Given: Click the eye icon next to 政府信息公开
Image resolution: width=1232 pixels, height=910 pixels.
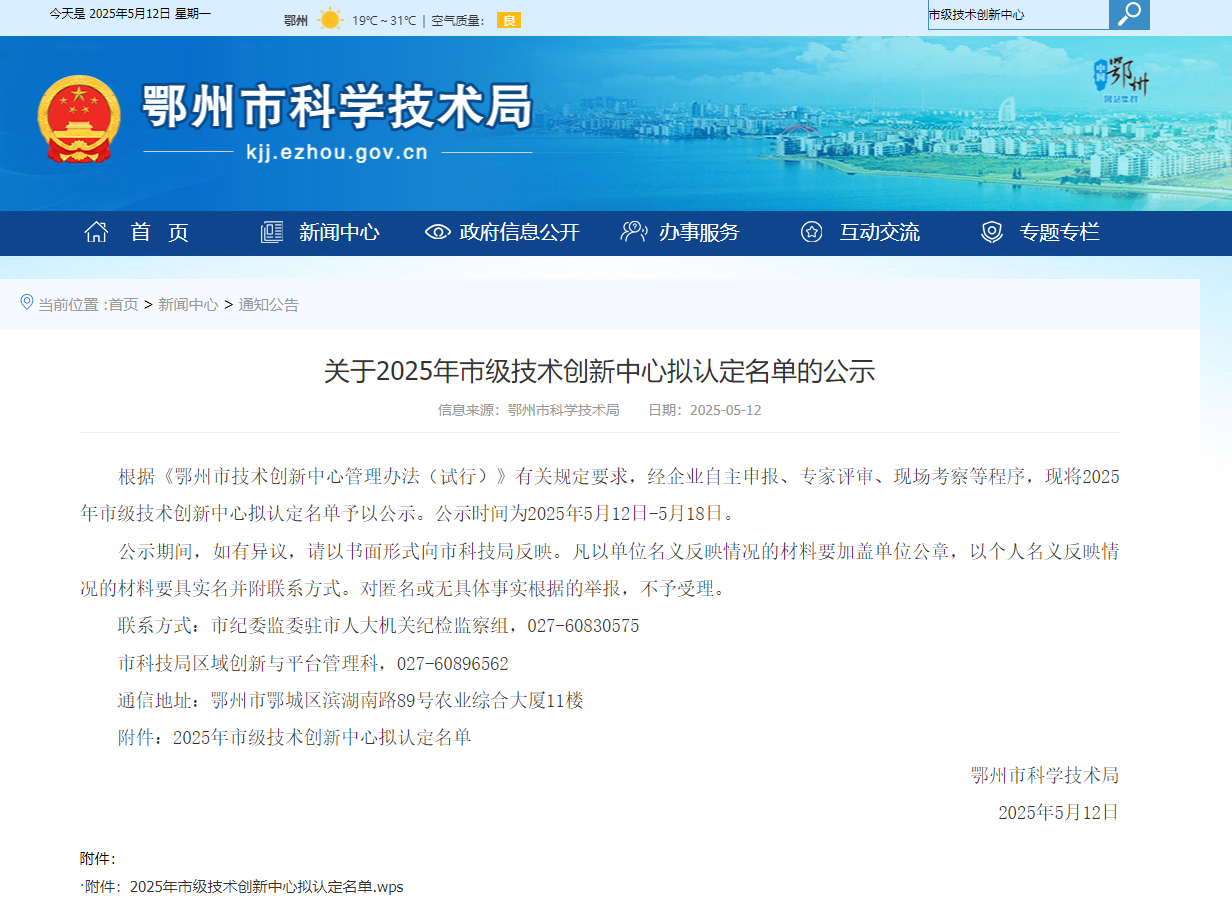Looking at the screenshot, I should (437, 231).
